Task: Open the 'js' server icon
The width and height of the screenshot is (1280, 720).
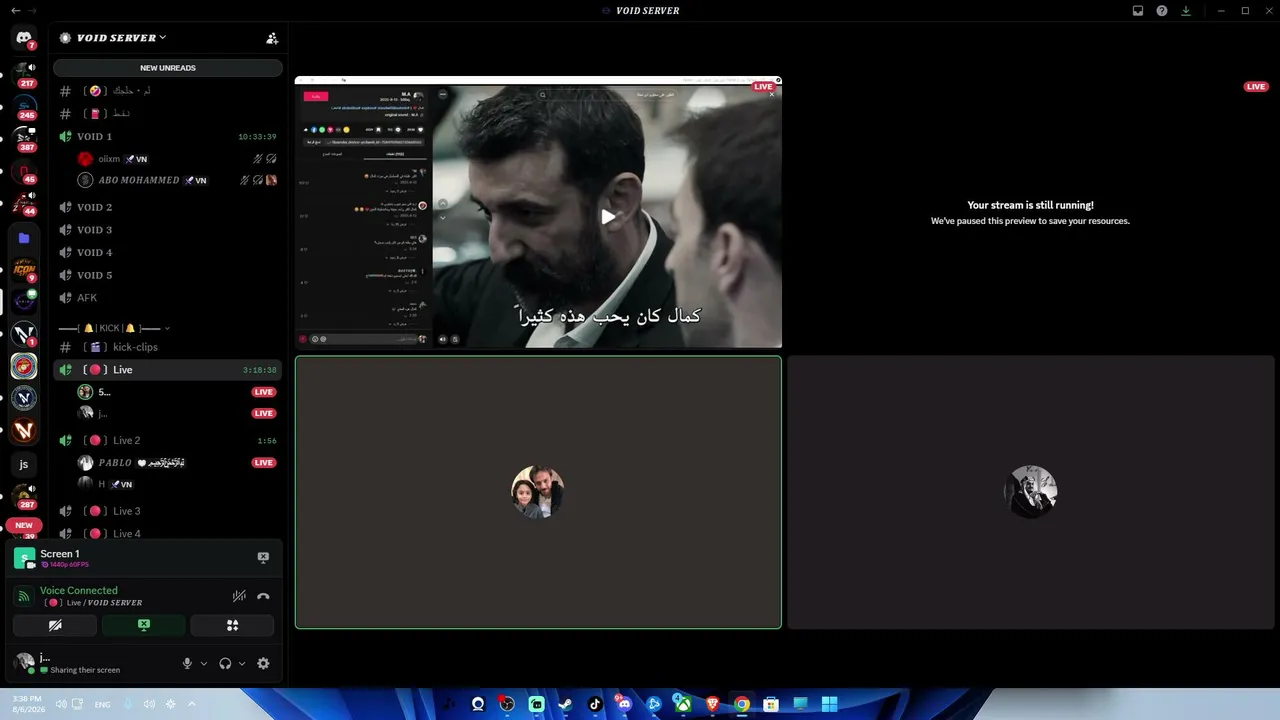Action: (24, 464)
